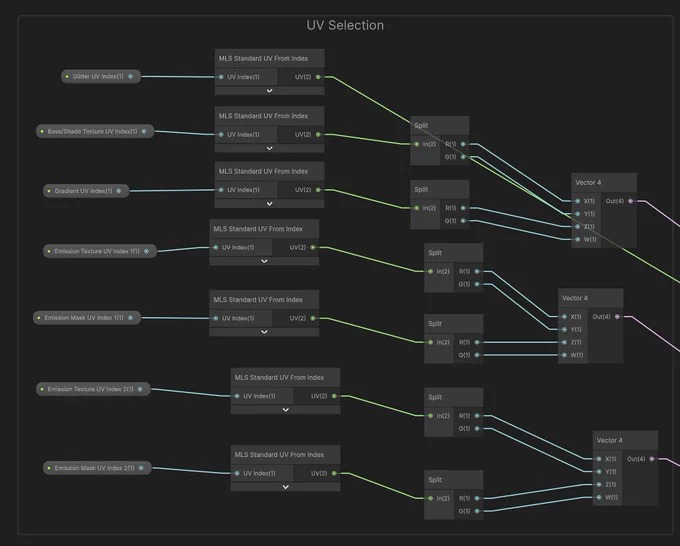The height and width of the screenshot is (546, 680).
Task: Select title bar of bottom Vector 4 node
Action: [625, 440]
